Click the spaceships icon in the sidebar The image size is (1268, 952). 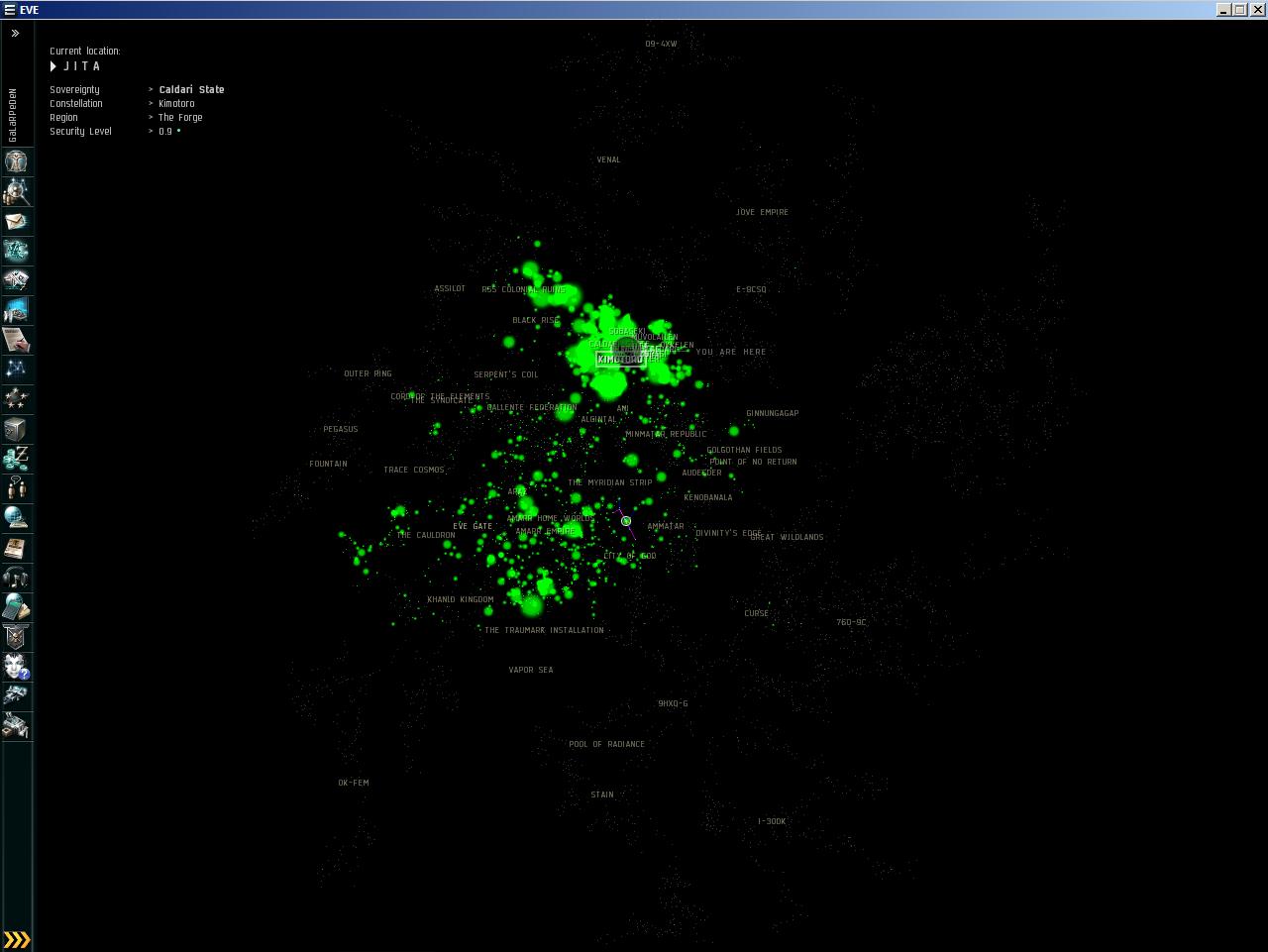(16, 696)
